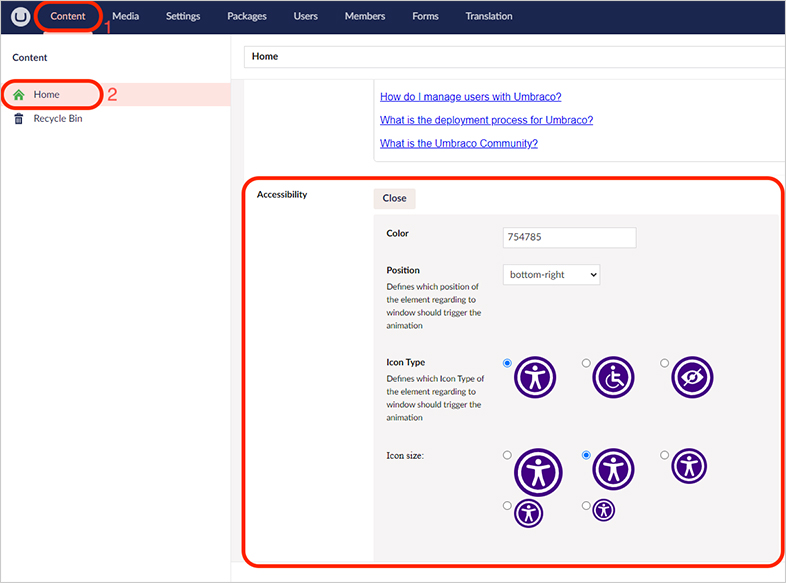Choose the small icon size radio button
Viewport: 786px width, 583px height.
(507, 506)
